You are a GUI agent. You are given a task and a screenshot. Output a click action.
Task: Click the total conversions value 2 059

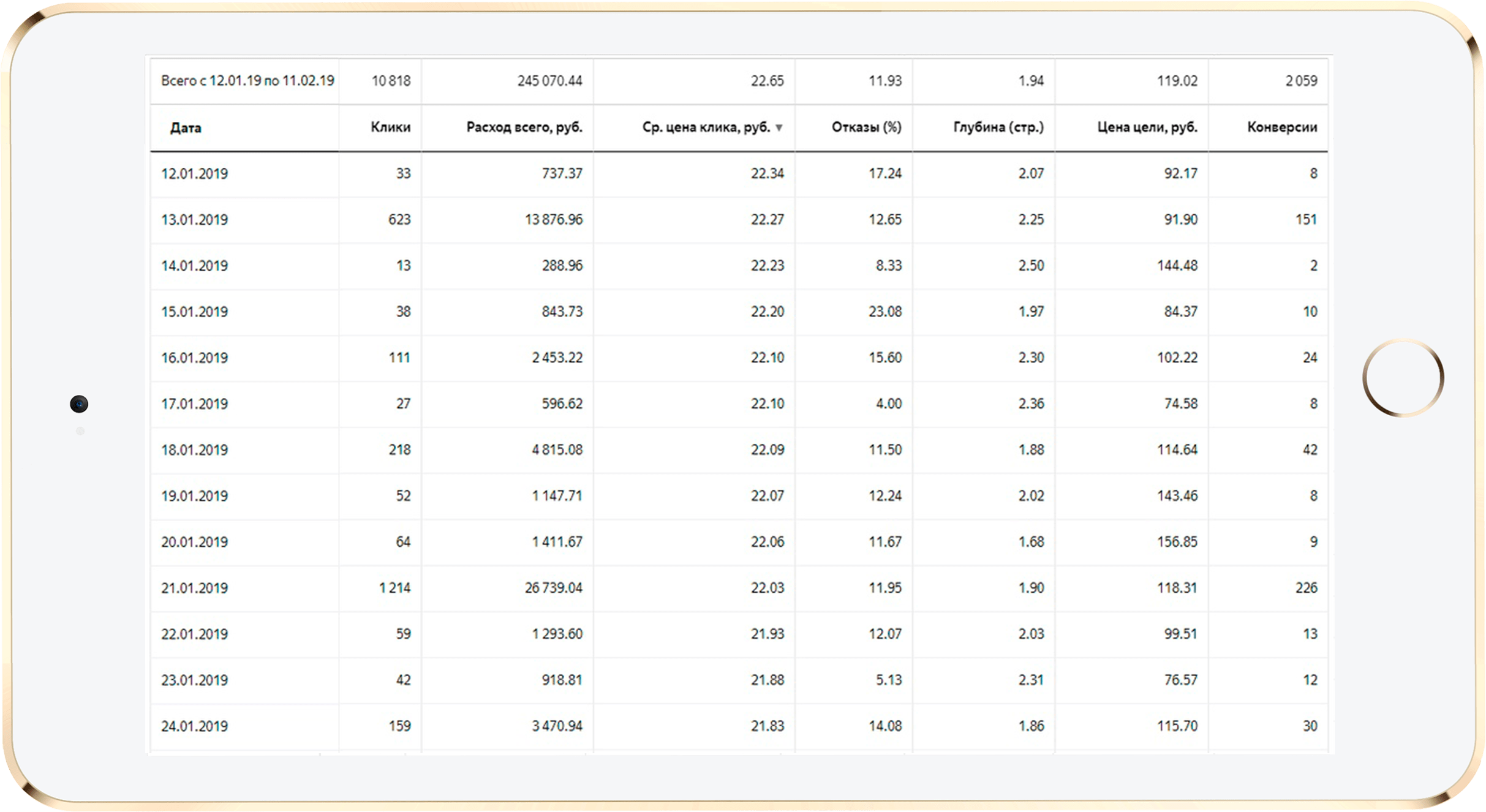pos(1300,81)
